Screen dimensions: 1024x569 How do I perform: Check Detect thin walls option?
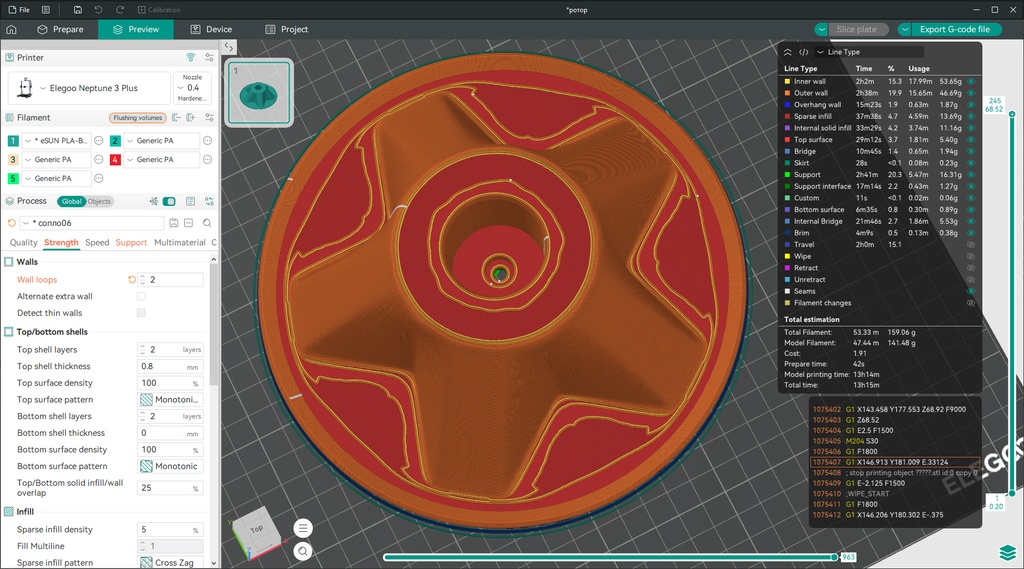141,313
